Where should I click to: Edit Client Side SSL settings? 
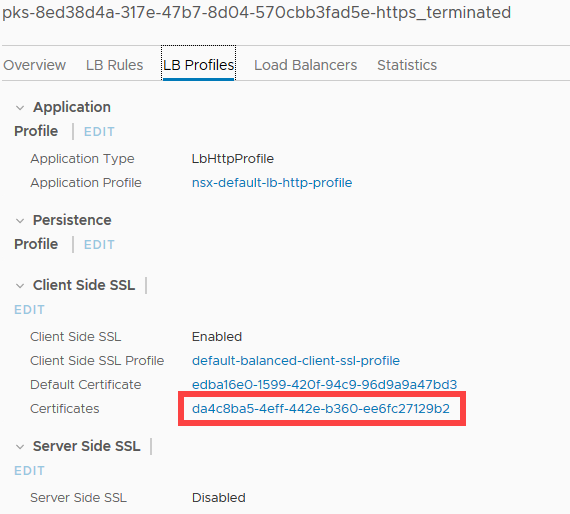pos(29,310)
